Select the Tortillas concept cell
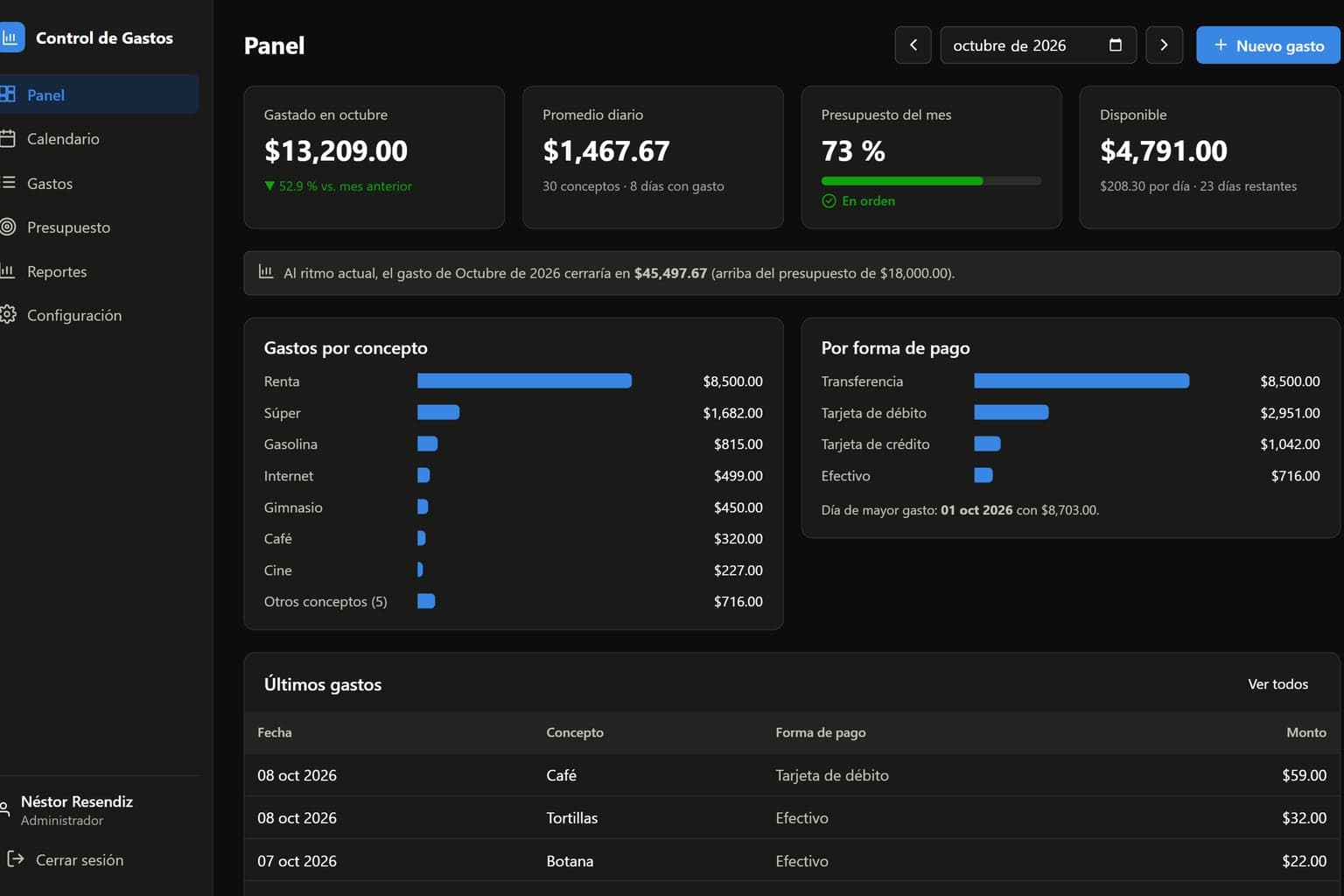Image resolution: width=1344 pixels, height=896 pixels. point(572,818)
